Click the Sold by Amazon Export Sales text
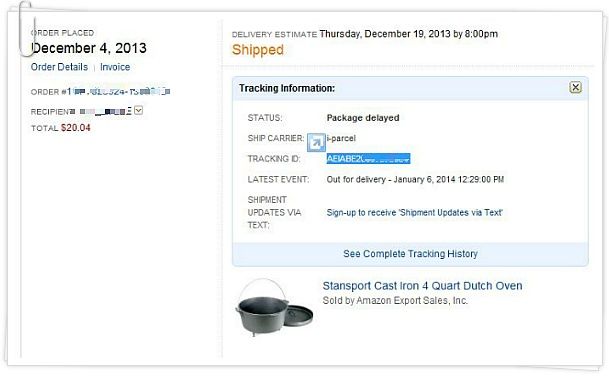Screen dimensions: 609x376 [395, 301]
